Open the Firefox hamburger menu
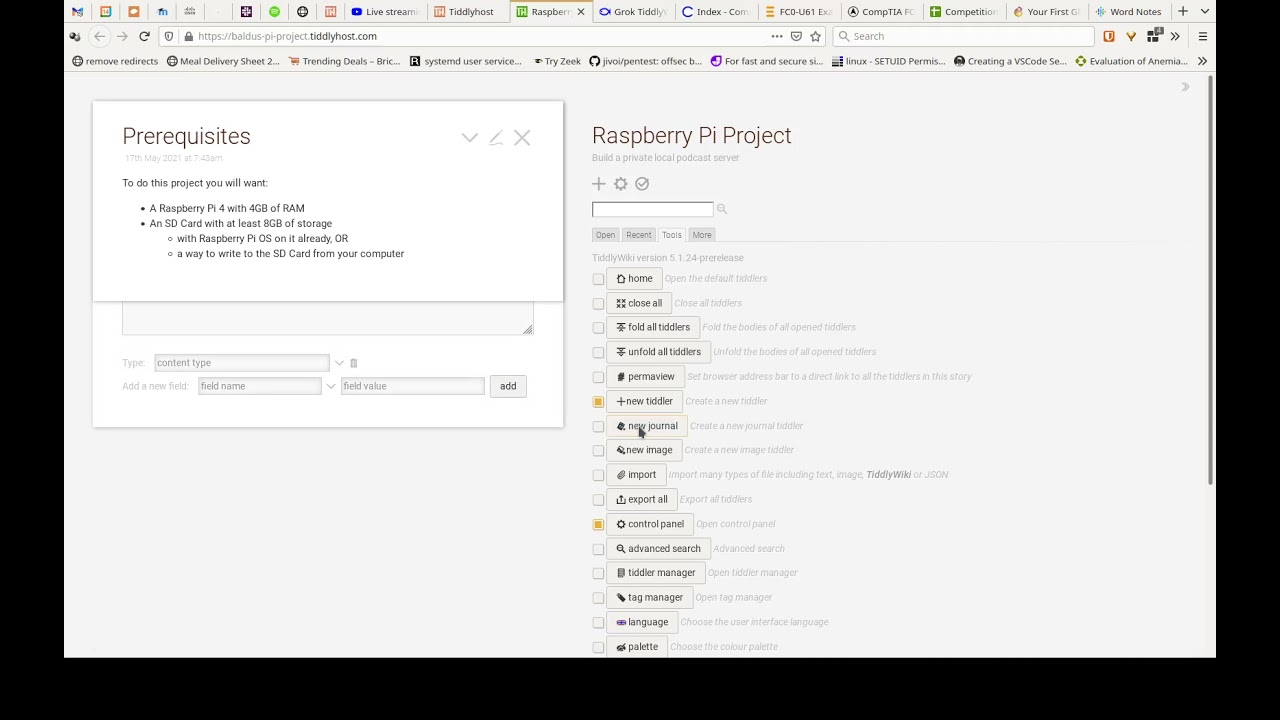Screen dimensions: 1280x720 pyautogui.click(x=1202, y=36)
